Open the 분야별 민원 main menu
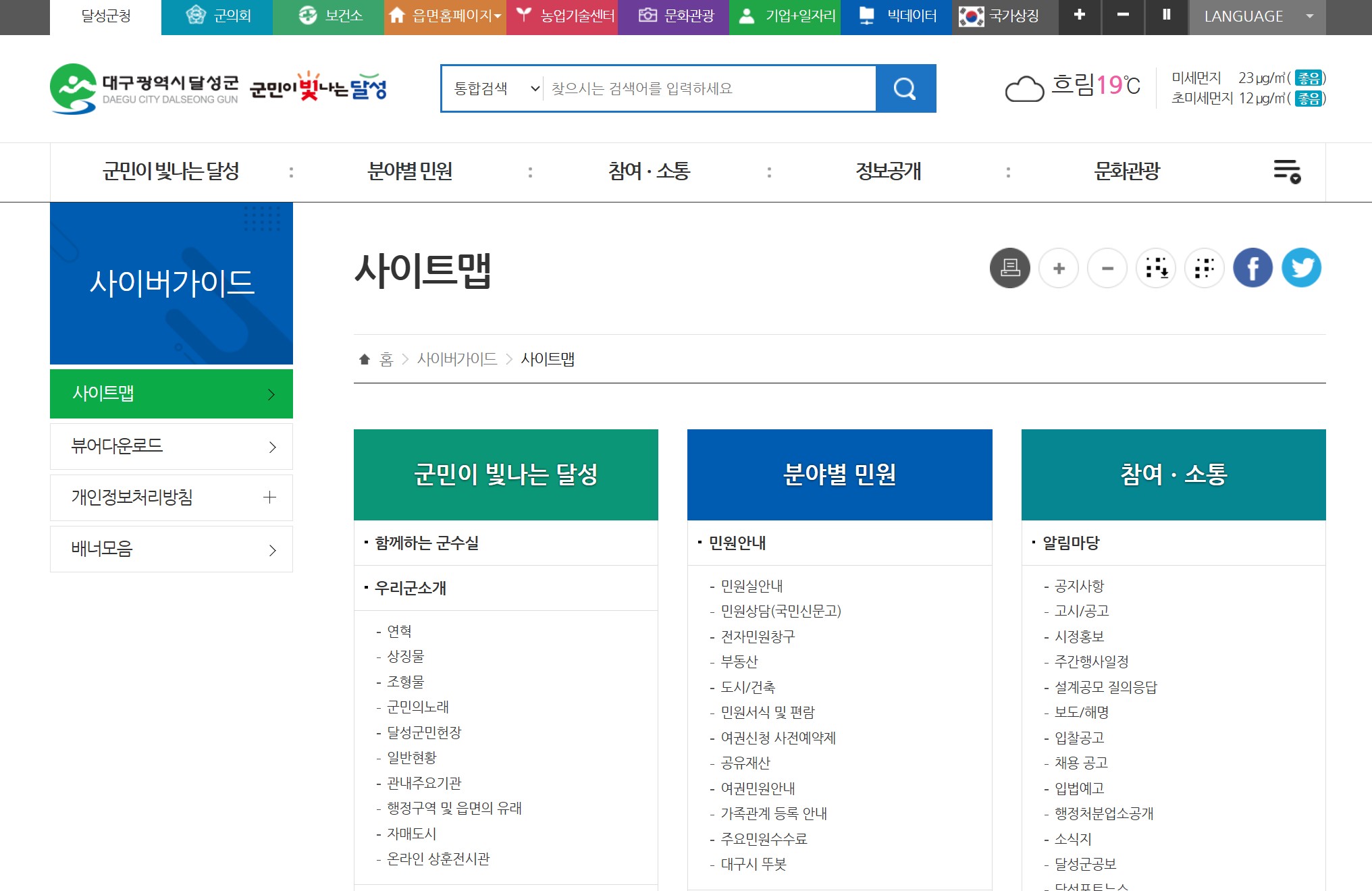Screen dimensions: 1372x891 coord(410,171)
